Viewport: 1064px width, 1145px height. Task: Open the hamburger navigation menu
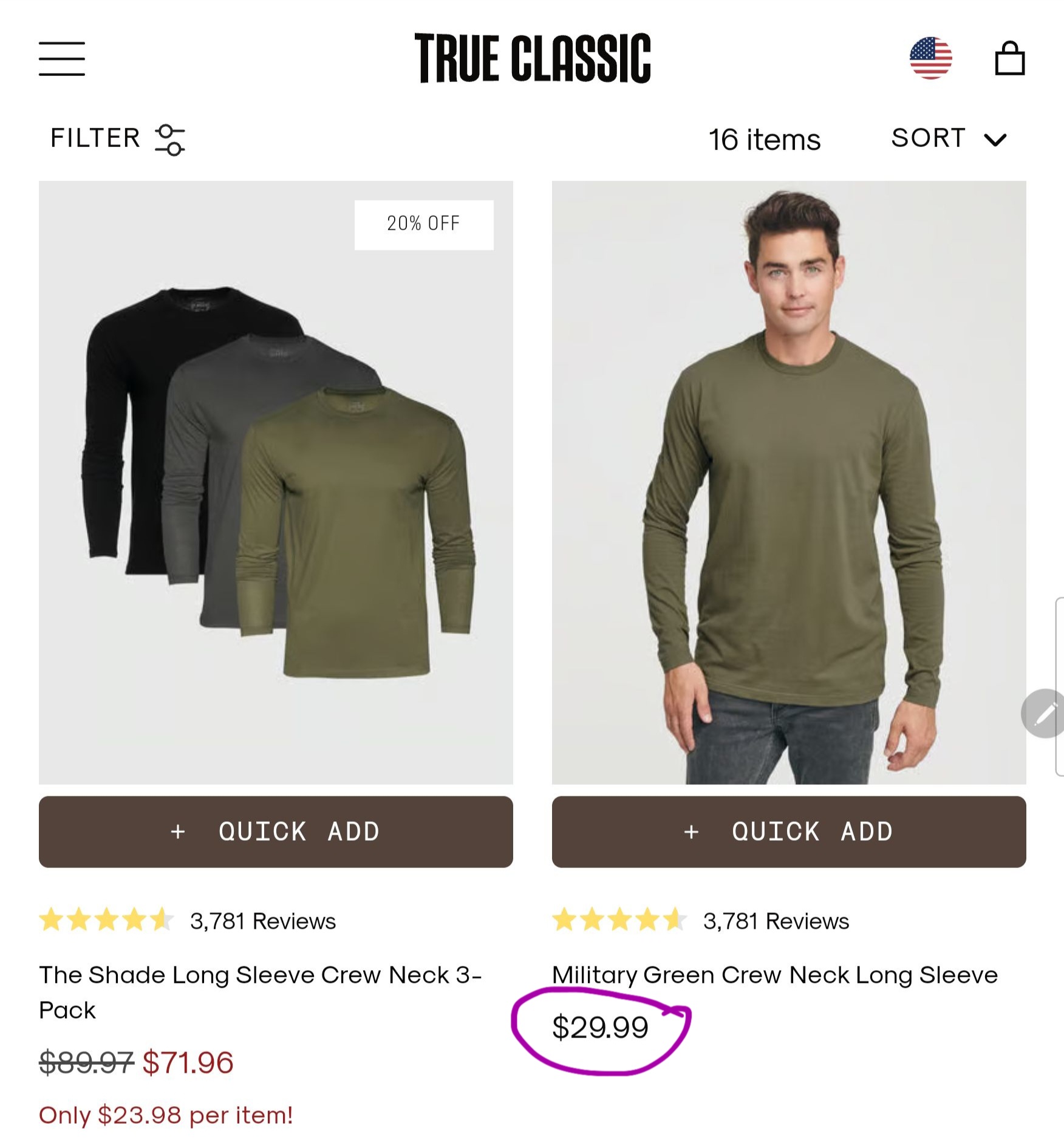click(63, 59)
